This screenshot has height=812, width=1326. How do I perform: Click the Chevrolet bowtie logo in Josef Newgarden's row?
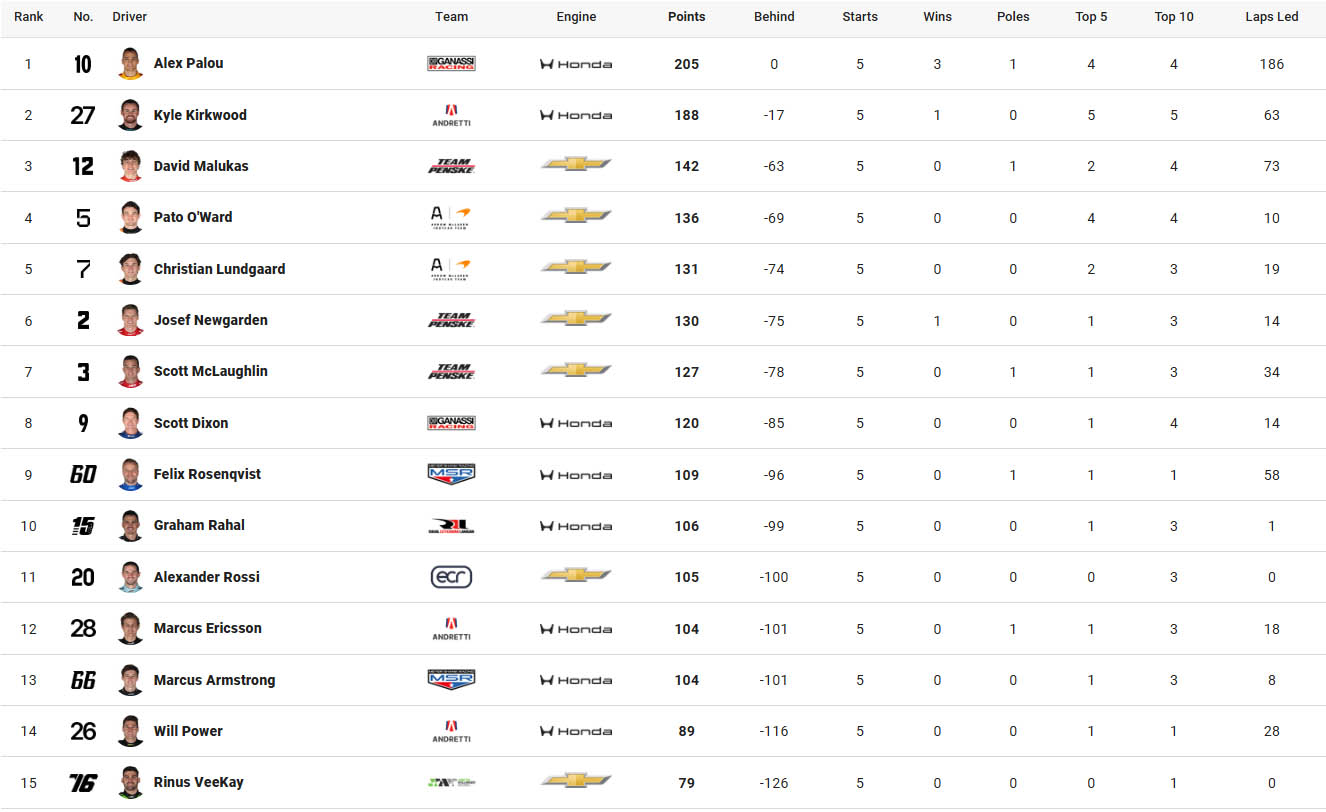coord(576,319)
